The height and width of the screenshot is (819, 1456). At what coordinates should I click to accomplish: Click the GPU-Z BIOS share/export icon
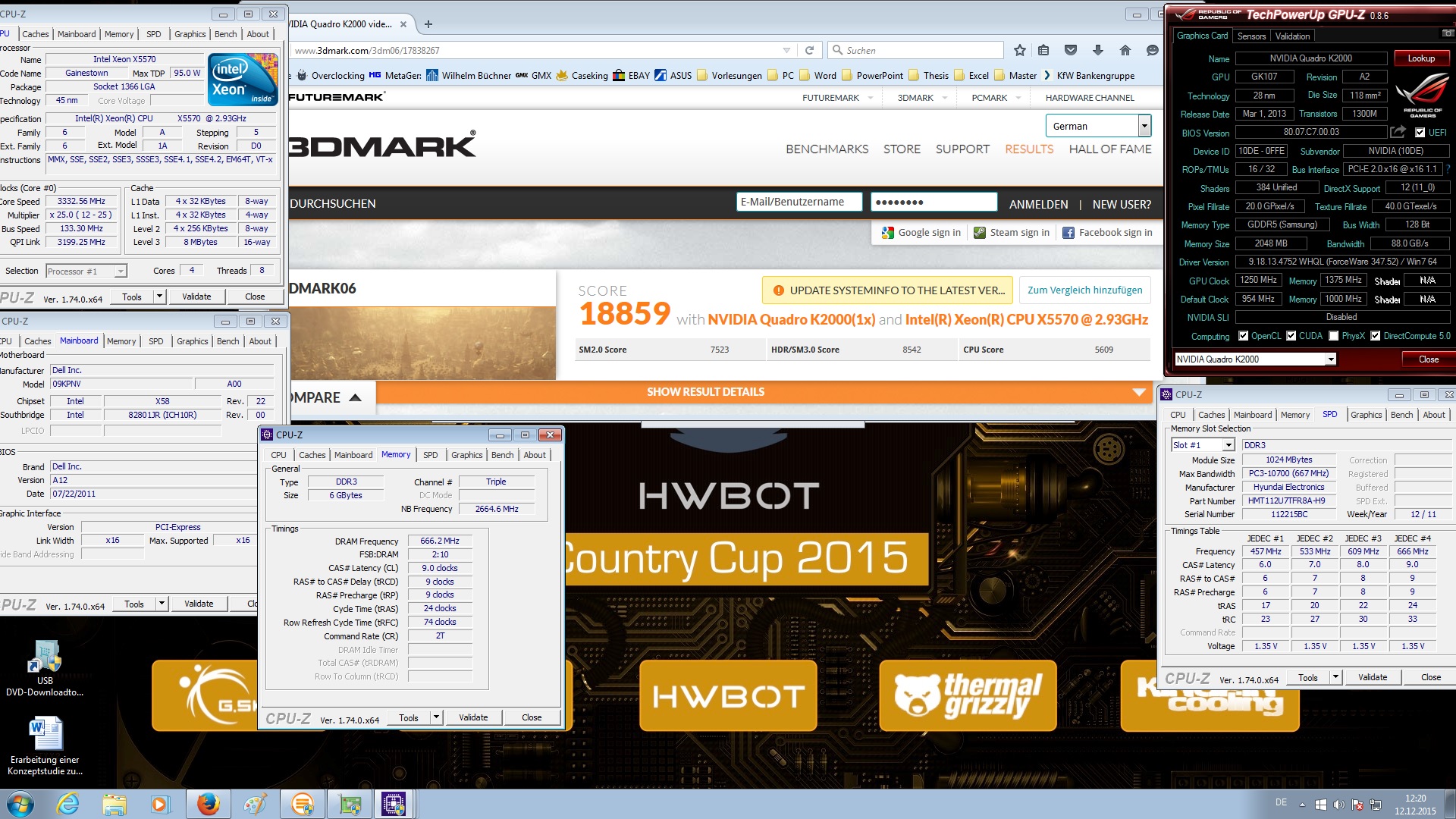tap(1398, 132)
